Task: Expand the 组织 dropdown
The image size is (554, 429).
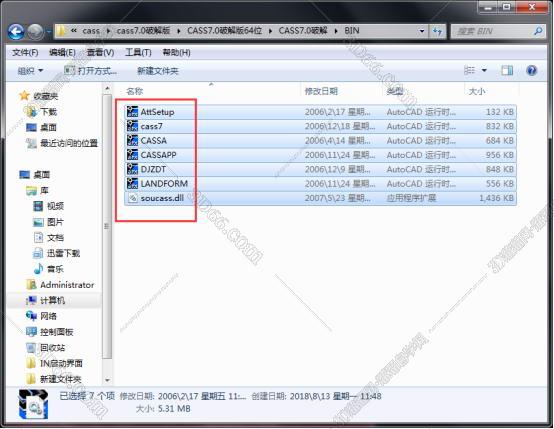Action: click(x=30, y=71)
